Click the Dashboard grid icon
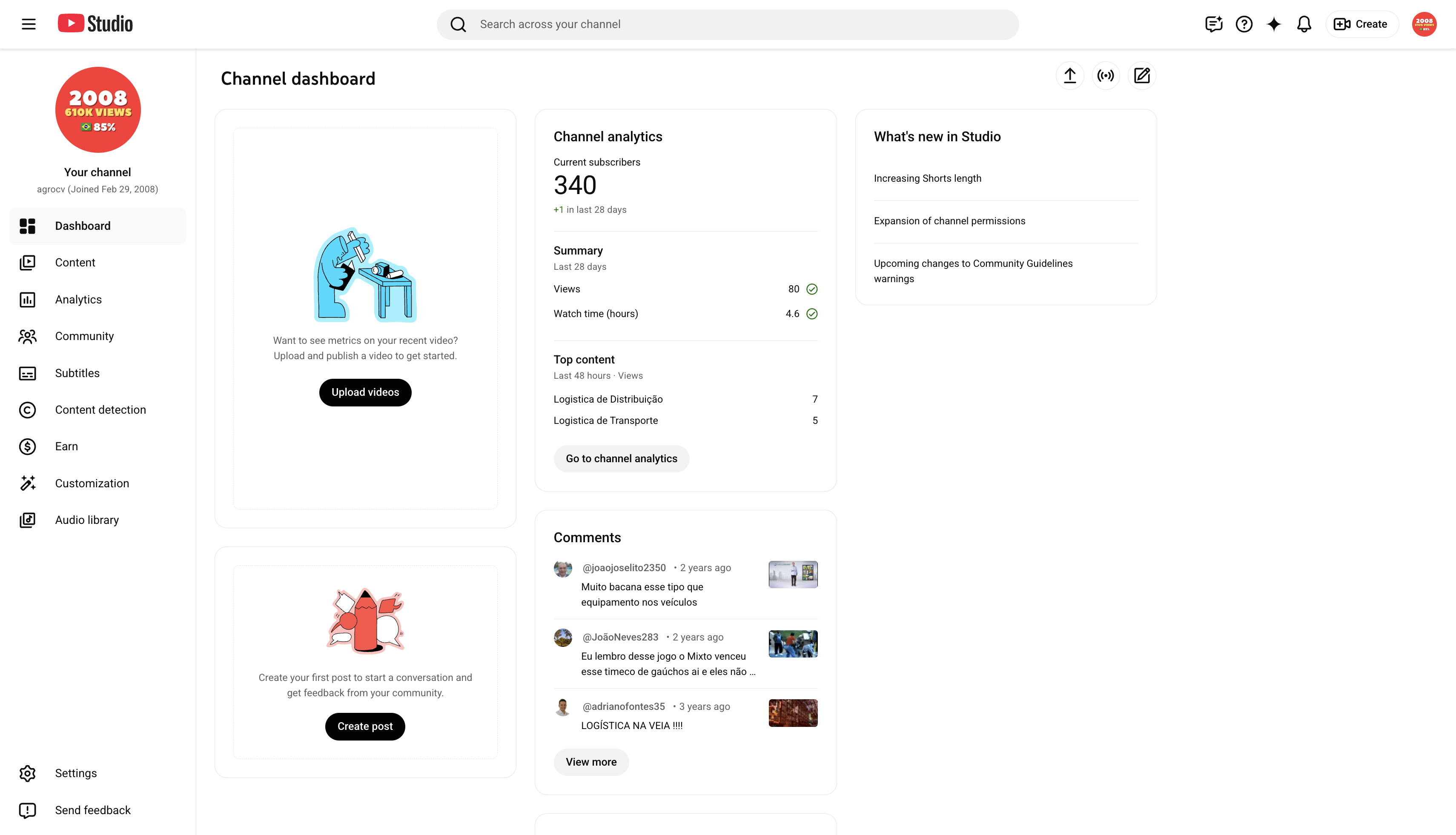The image size is (1456, 835). (x=28, y=226)
